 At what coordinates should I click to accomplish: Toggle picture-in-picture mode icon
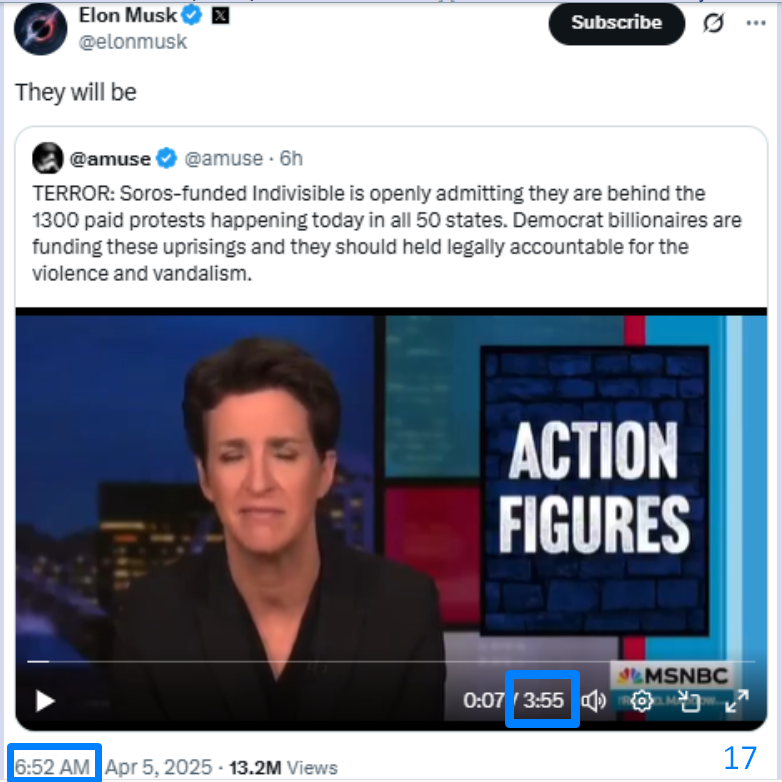[689, 701]
